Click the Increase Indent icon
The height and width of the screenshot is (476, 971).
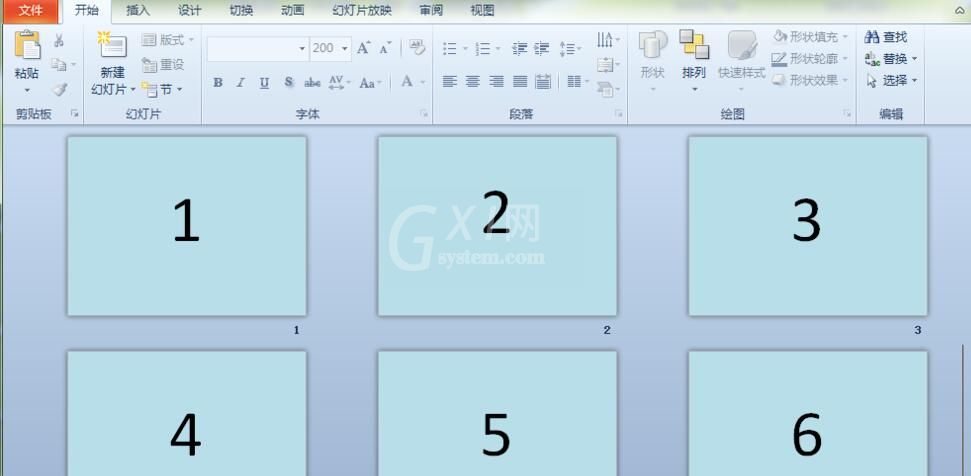pos(542,48)
